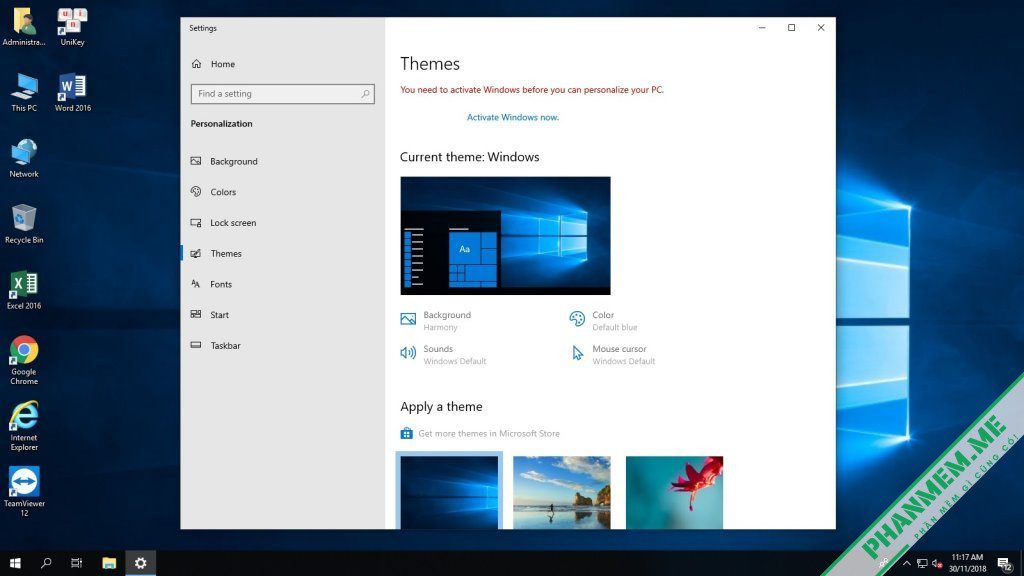Select the Administrator desktop folder icon
The width and height of the screenshot is (1024, 576).
(x=24, y=27)
